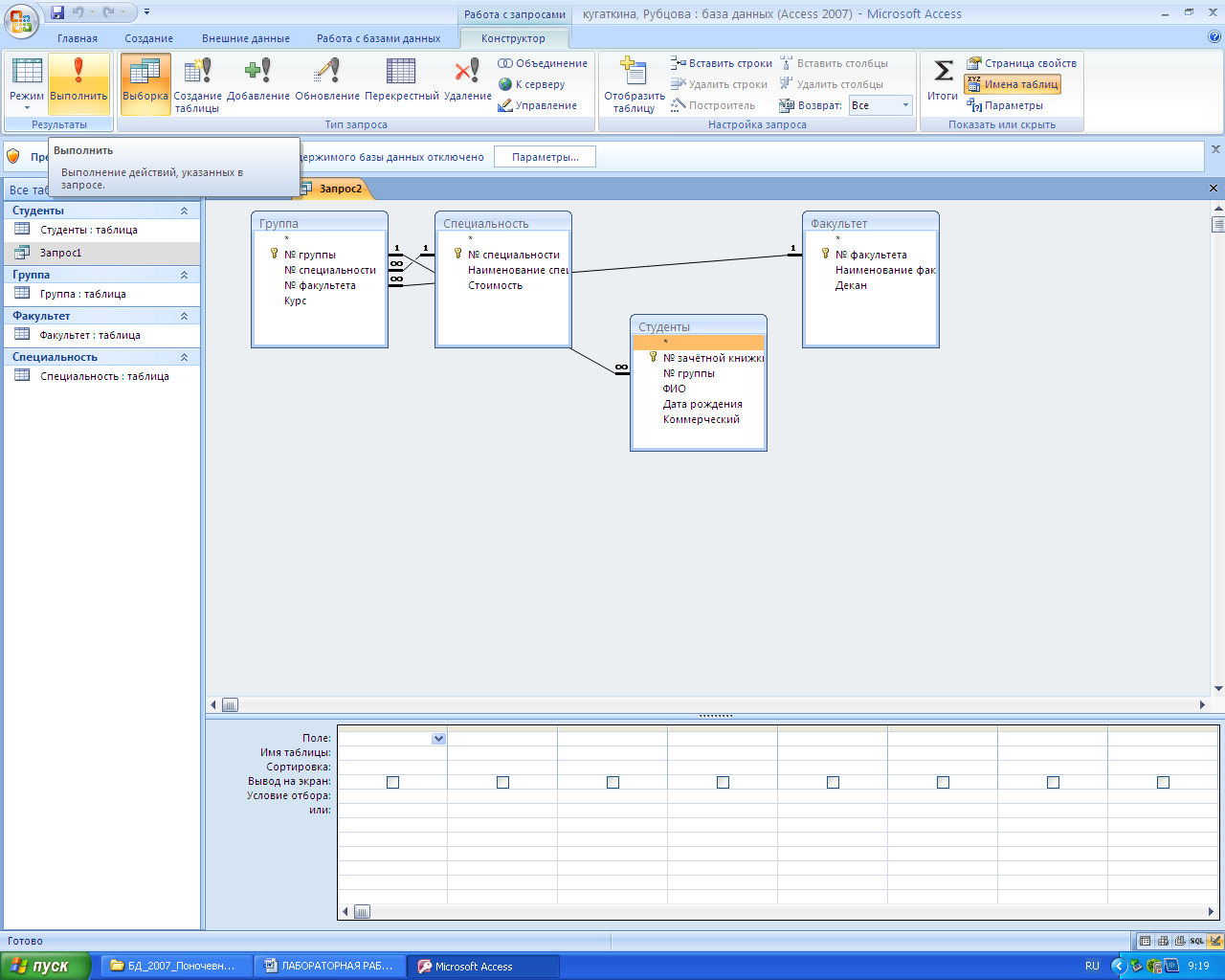Select ФИО field in Студенты table

pos(675,389)
